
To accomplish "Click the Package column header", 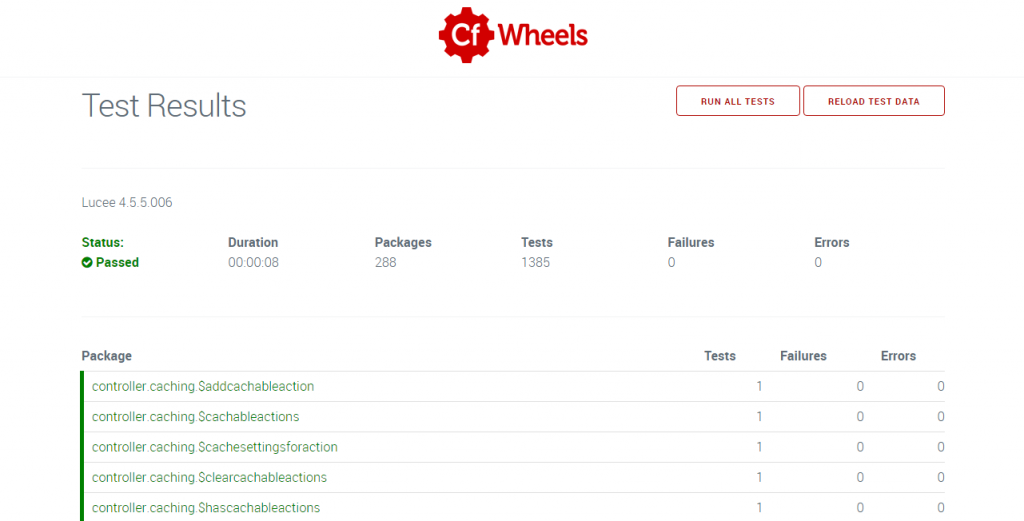I will click(x=106, y=356).
